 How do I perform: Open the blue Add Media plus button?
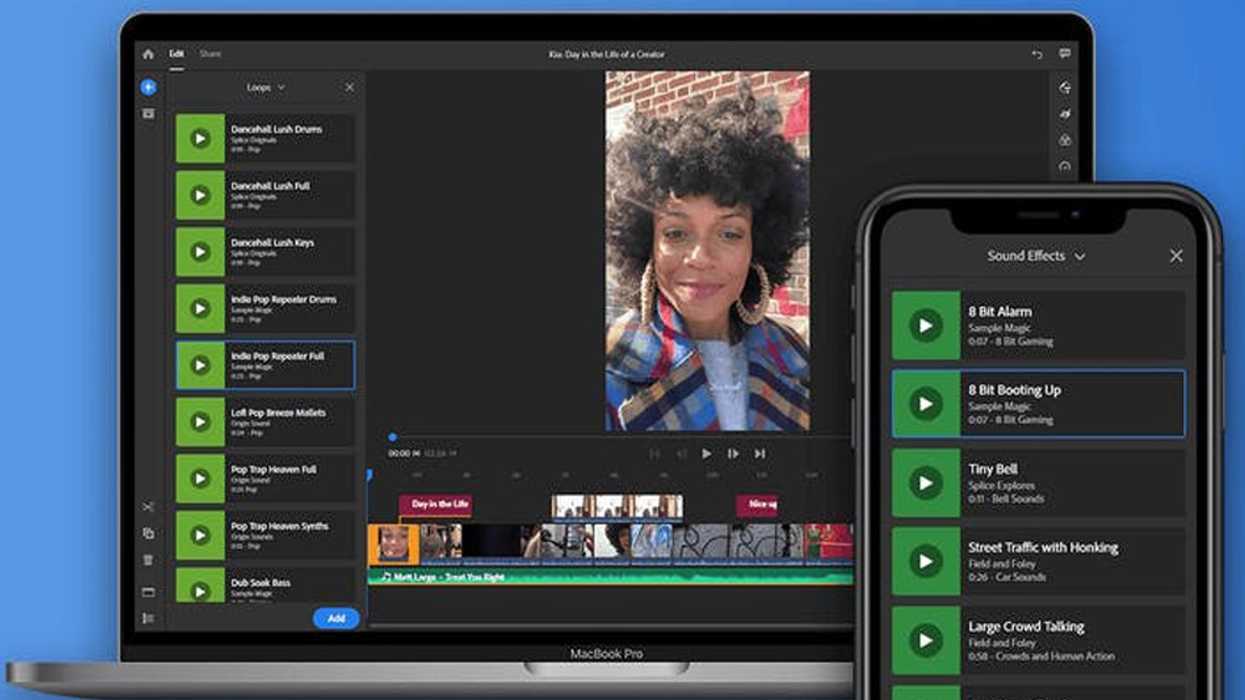pyautogui.click(x=148, y=87)
